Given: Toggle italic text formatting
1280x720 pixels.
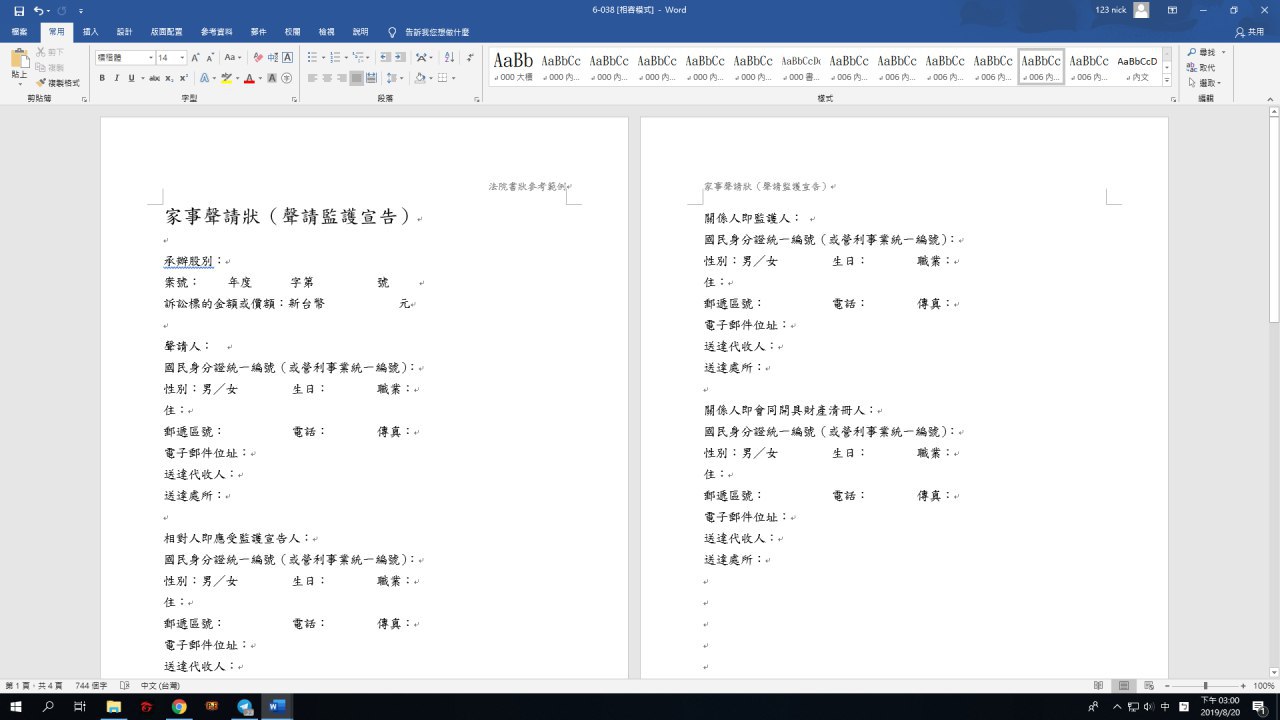Looking at the screenshot, I should point(117,78).
